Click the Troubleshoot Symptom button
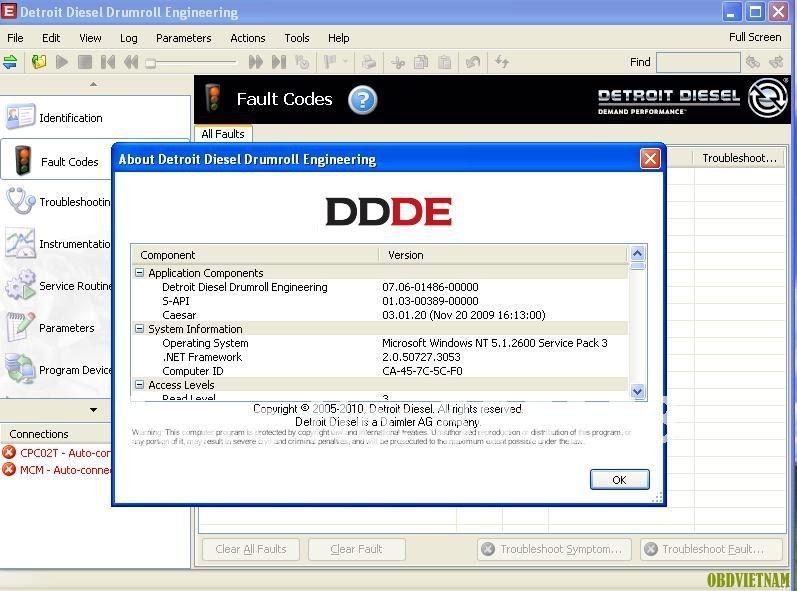Viewport: 797px width, 591px height. coord(554,549)
